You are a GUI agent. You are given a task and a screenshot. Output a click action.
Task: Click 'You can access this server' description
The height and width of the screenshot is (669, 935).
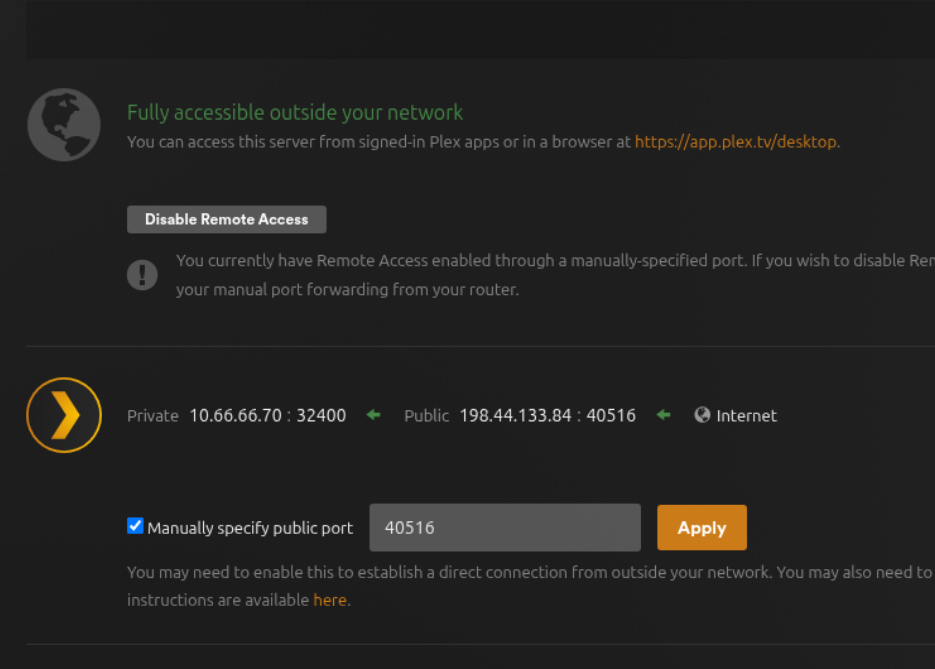tap(484, 142)
